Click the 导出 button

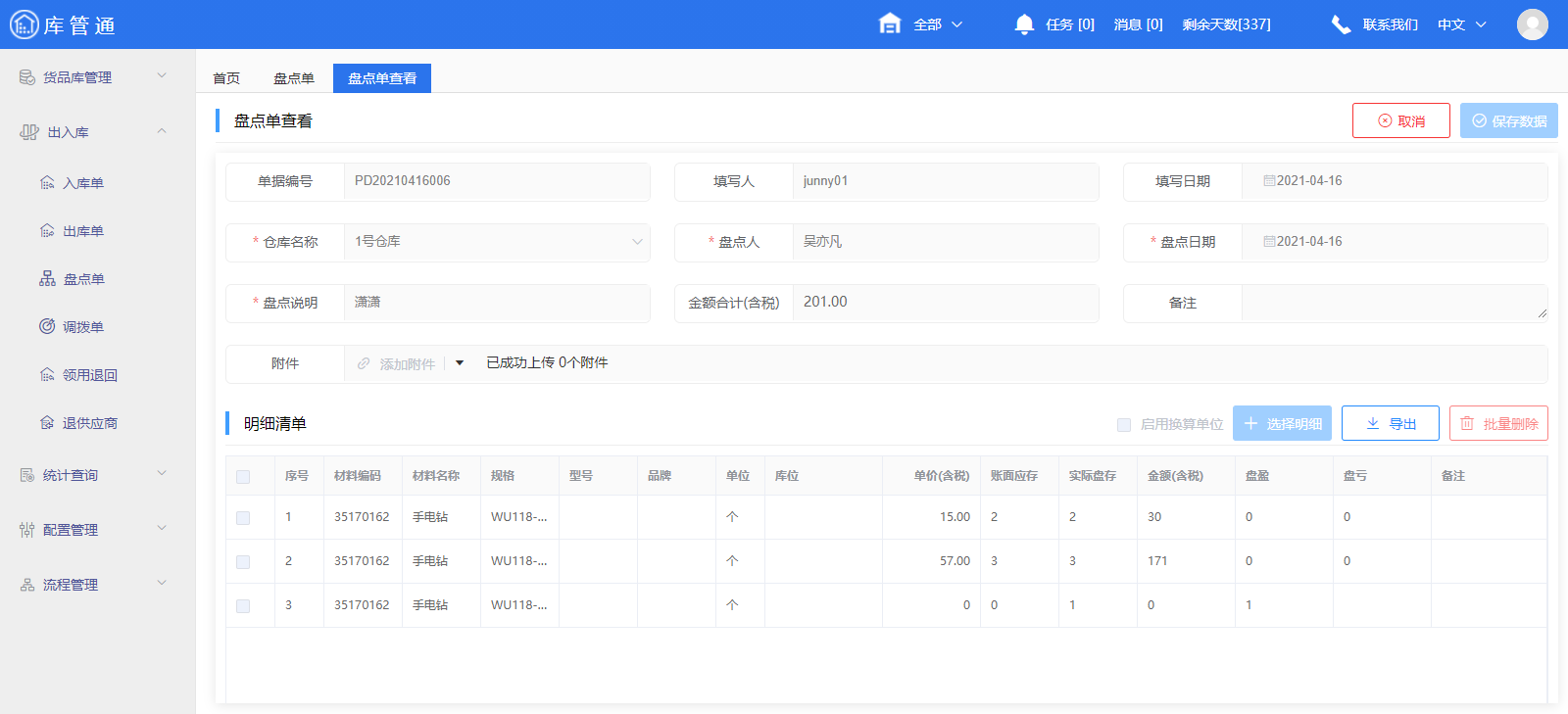click(x=1391, y=423)
